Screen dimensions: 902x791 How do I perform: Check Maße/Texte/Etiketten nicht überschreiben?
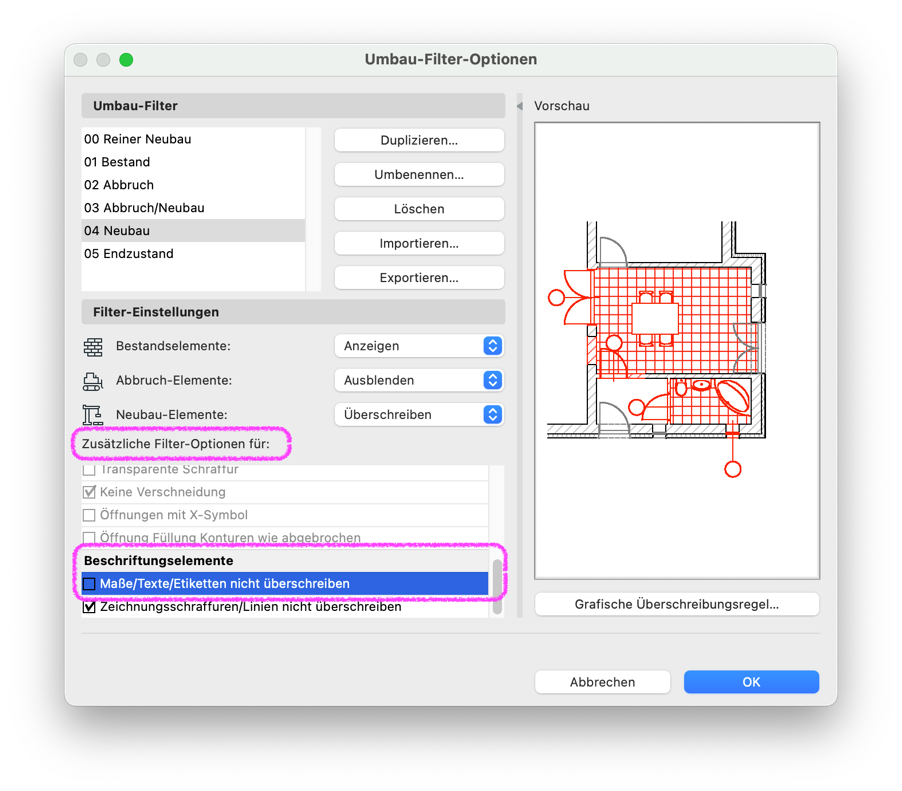[89, 584]
